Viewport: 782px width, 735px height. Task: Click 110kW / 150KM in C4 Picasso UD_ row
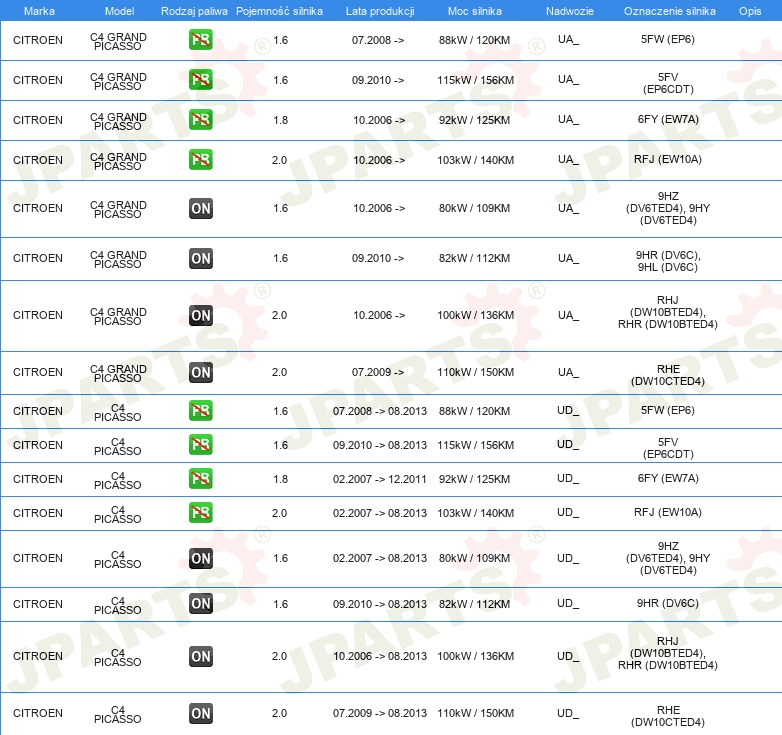(x=475, y=713)
